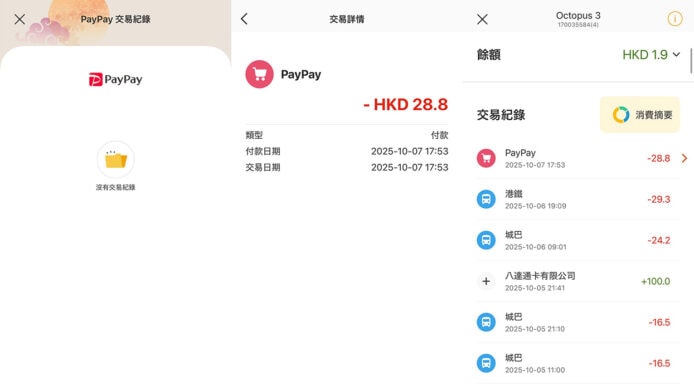The height and width of the screenshot is (390, 694).
Task: Tap the bus icon on 港鐵 row
Action: (486, 199)
